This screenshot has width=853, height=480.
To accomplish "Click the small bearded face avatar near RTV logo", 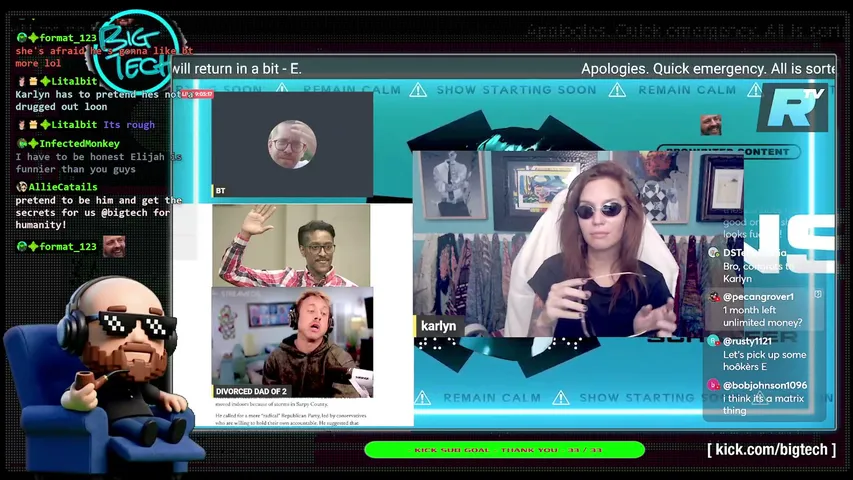I will point(710,125).
